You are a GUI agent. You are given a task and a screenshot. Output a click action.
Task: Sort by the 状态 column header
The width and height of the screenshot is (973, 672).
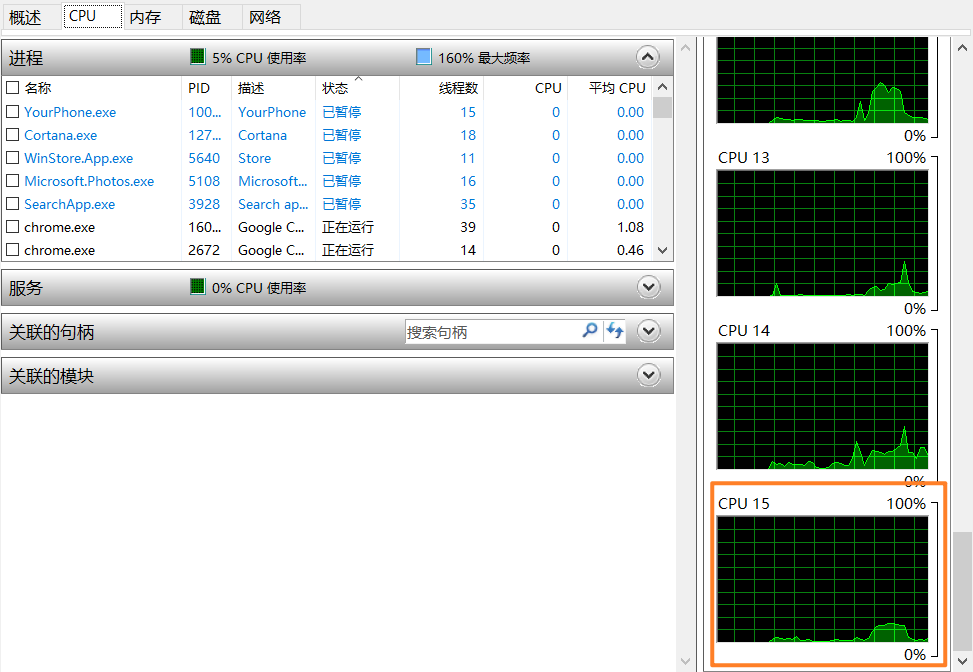click(x=335, y=88)
